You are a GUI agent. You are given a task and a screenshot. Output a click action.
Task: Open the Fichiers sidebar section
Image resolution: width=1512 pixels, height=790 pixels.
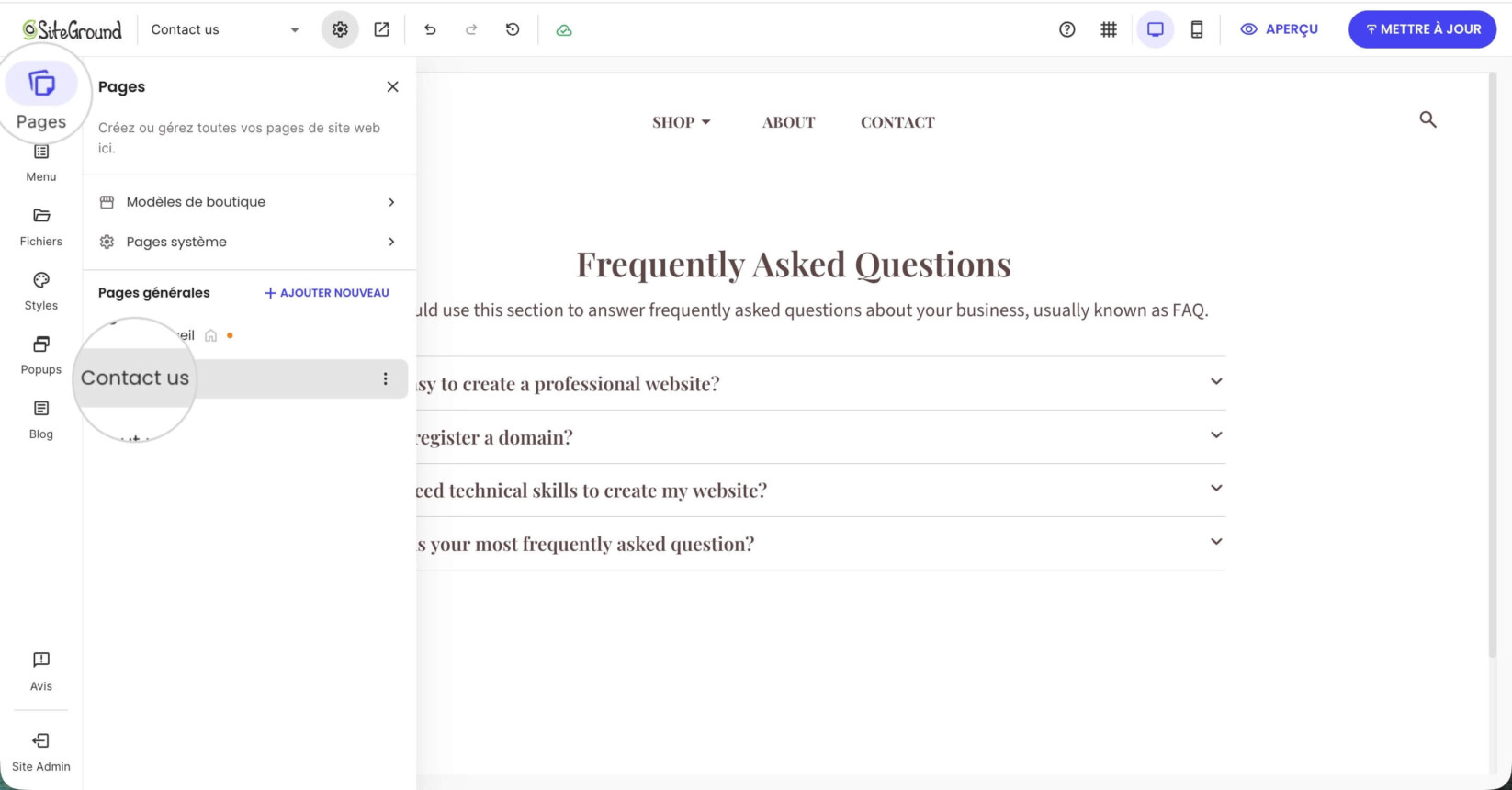click(41, 227)
